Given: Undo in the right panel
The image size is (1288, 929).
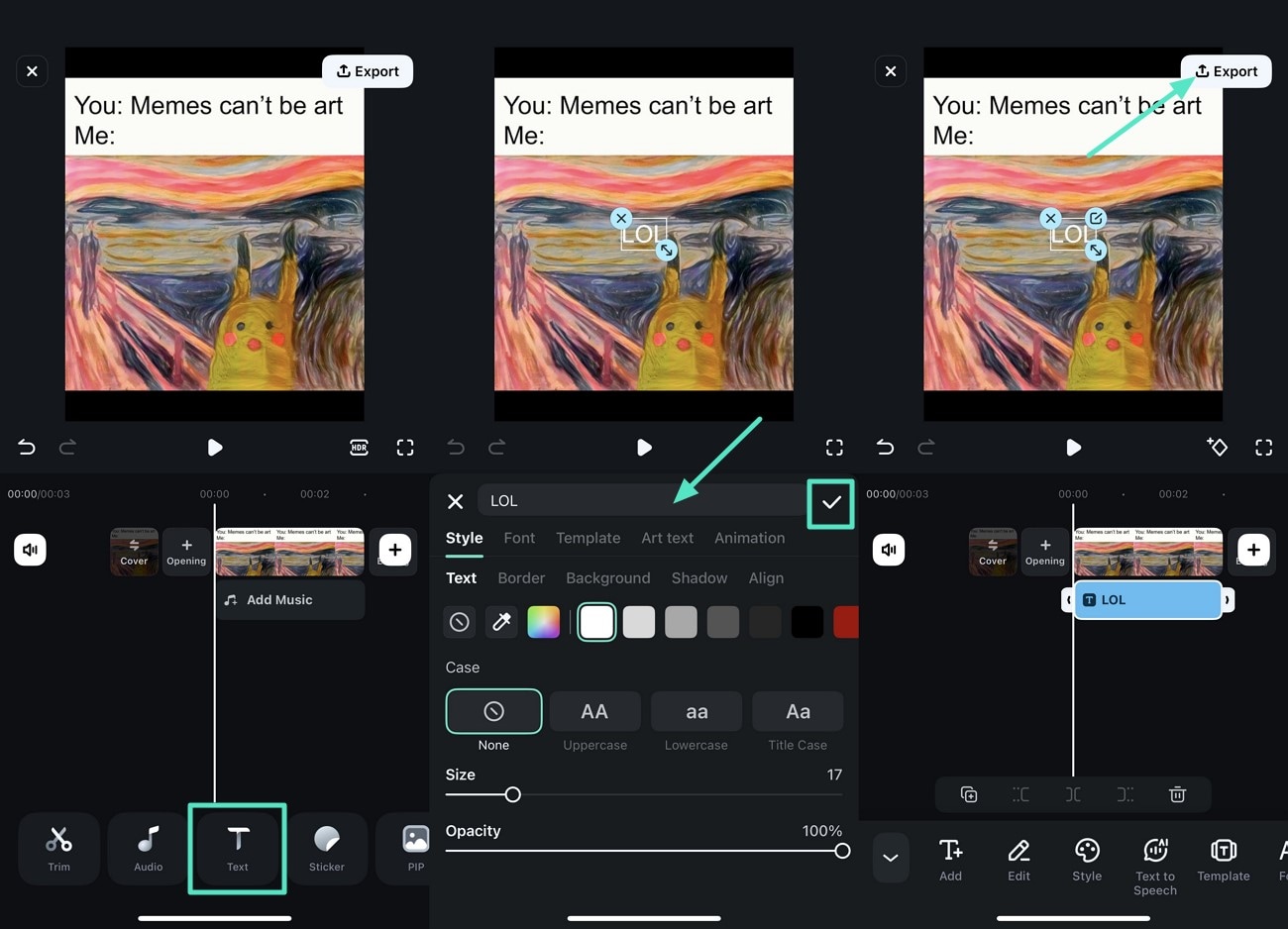Looking at the screenshot, I should pyautogui.click(x=885, y=448).
